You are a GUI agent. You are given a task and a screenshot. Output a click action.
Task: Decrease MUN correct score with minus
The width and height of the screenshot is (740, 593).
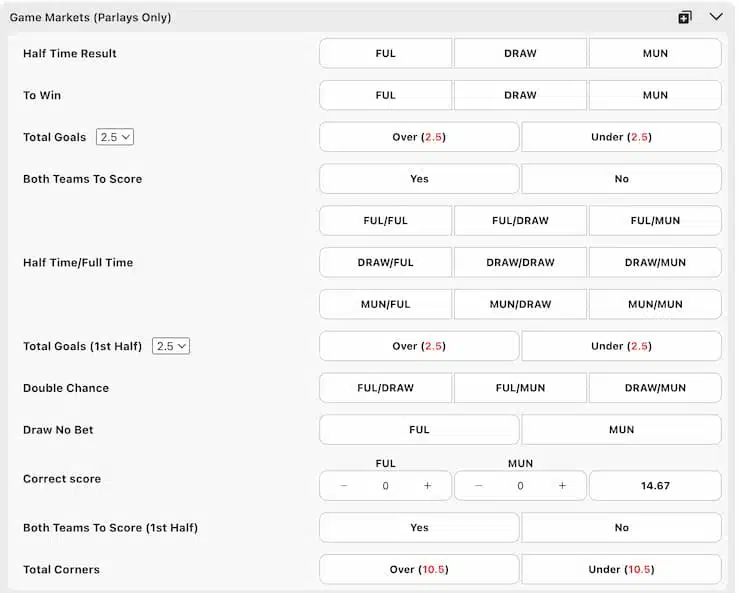tap(479, 485)
